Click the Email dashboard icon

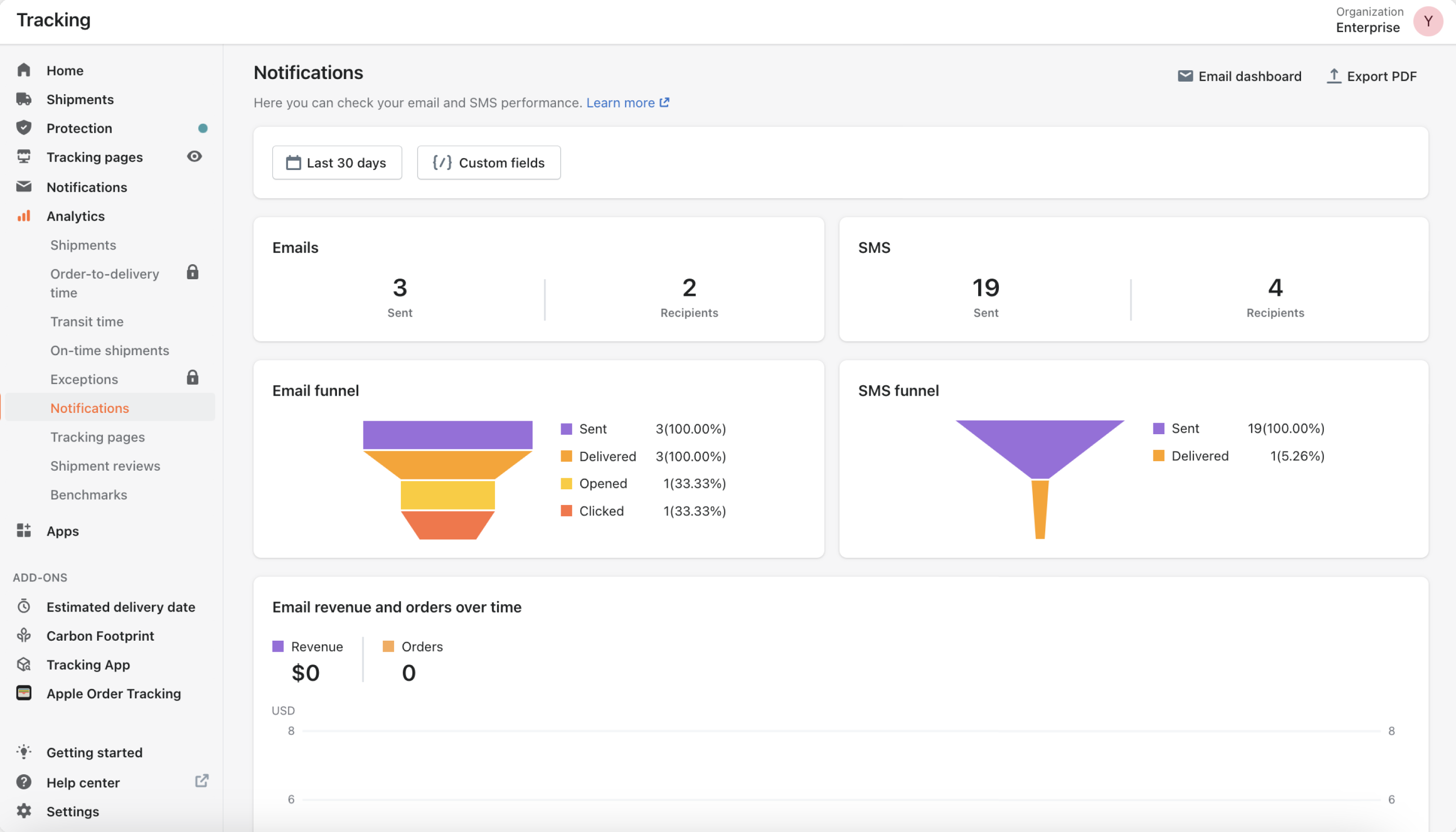[1185, 75]
